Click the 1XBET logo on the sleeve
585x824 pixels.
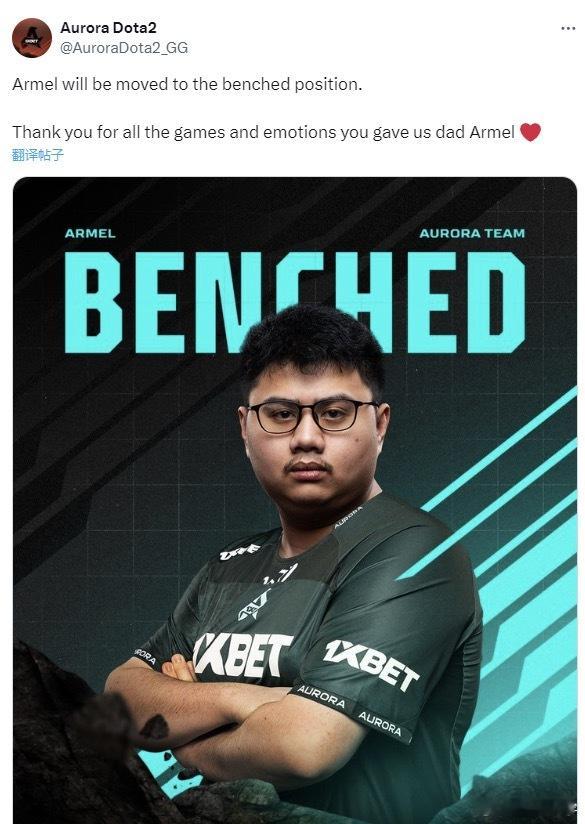pos(371,663)
